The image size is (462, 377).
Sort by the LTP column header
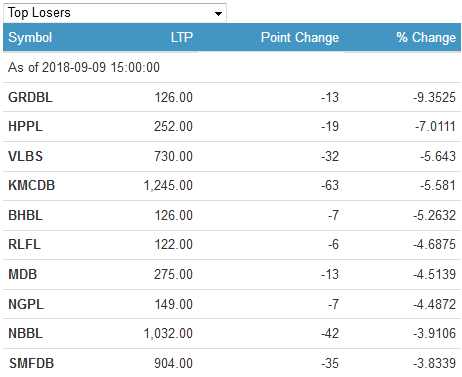click(182, 37)
